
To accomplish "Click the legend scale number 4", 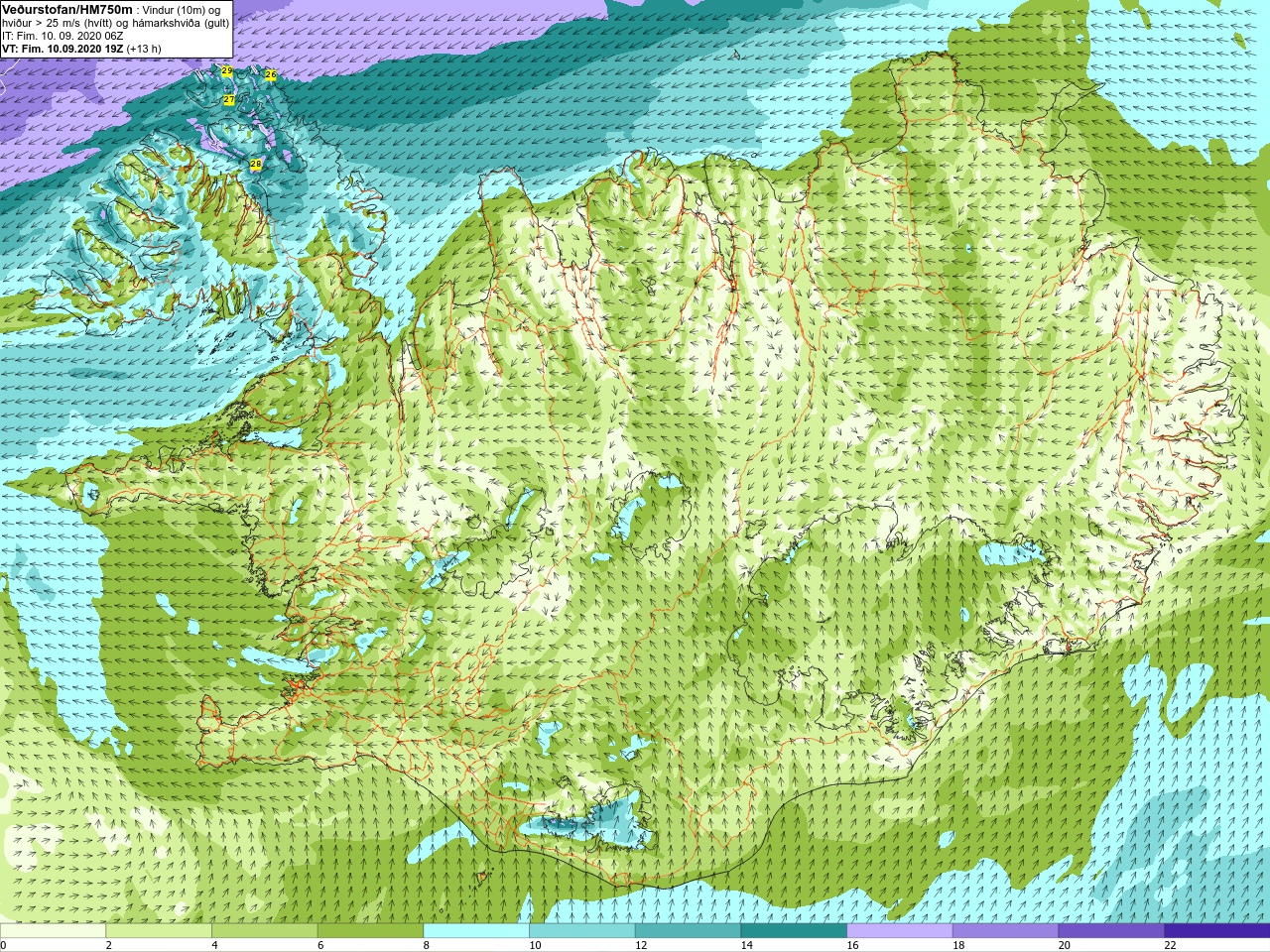I will (214, 945).
